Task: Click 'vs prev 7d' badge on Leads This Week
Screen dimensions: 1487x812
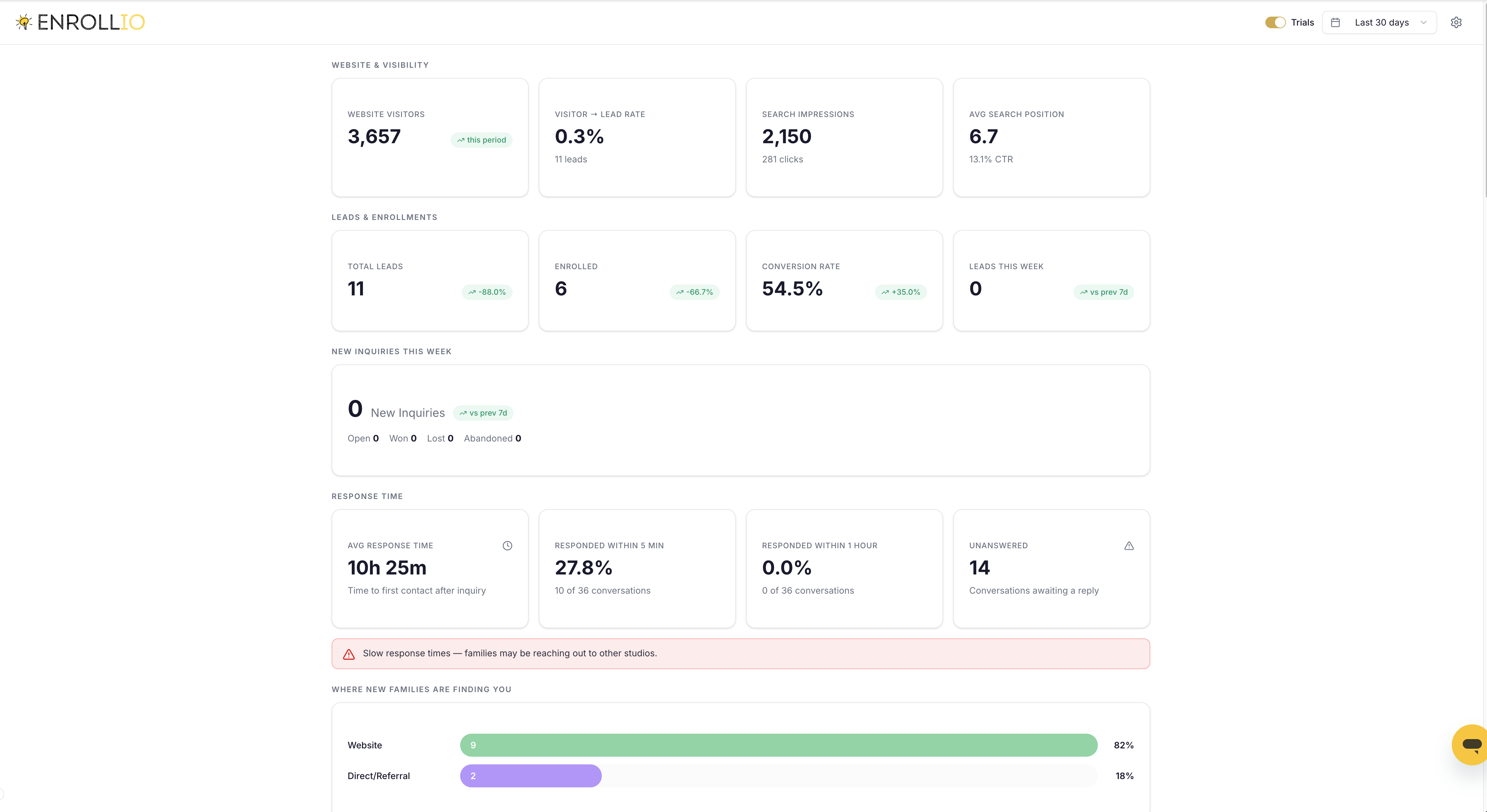Action: pos(1104,292)
